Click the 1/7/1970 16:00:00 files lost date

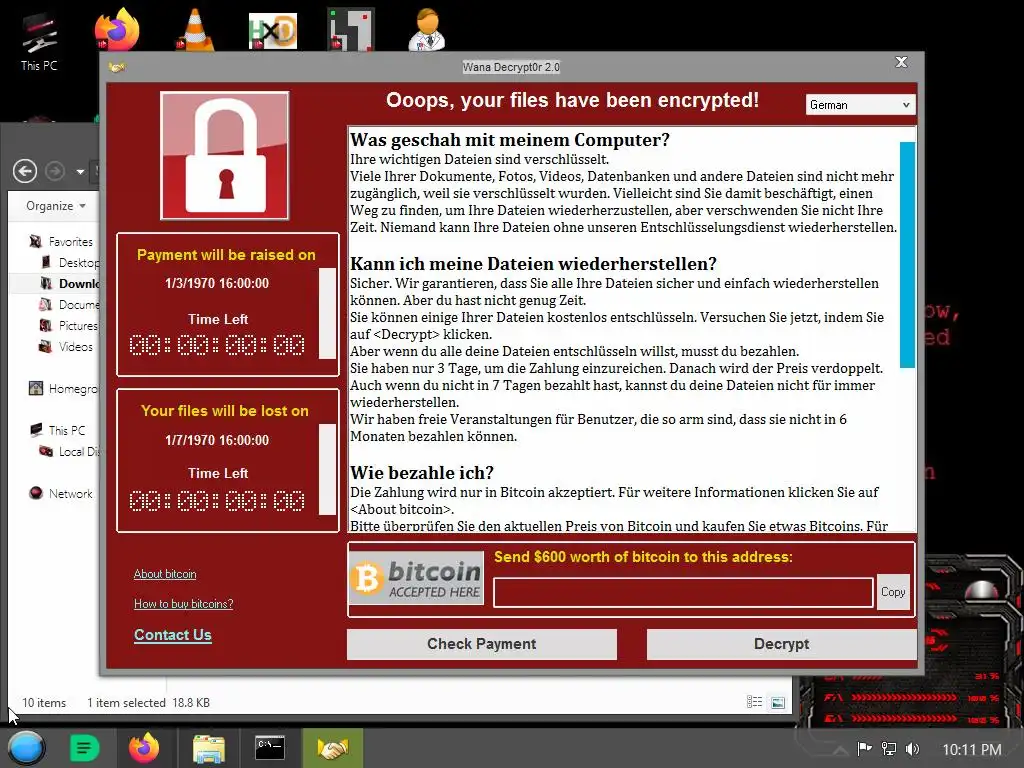coord(217,440)
